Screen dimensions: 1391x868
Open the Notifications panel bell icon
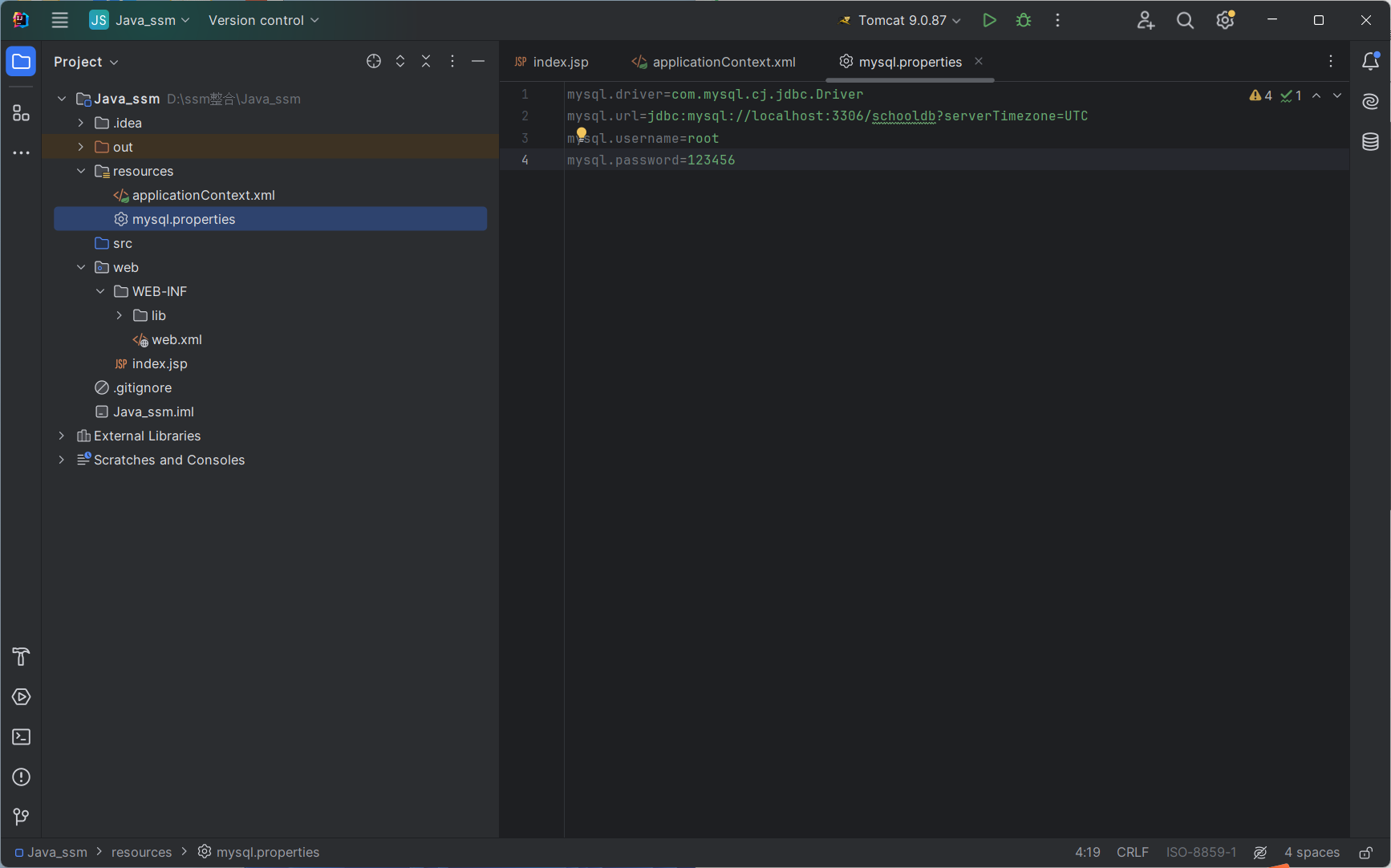pyautogui.click(x=1370, y=61)
